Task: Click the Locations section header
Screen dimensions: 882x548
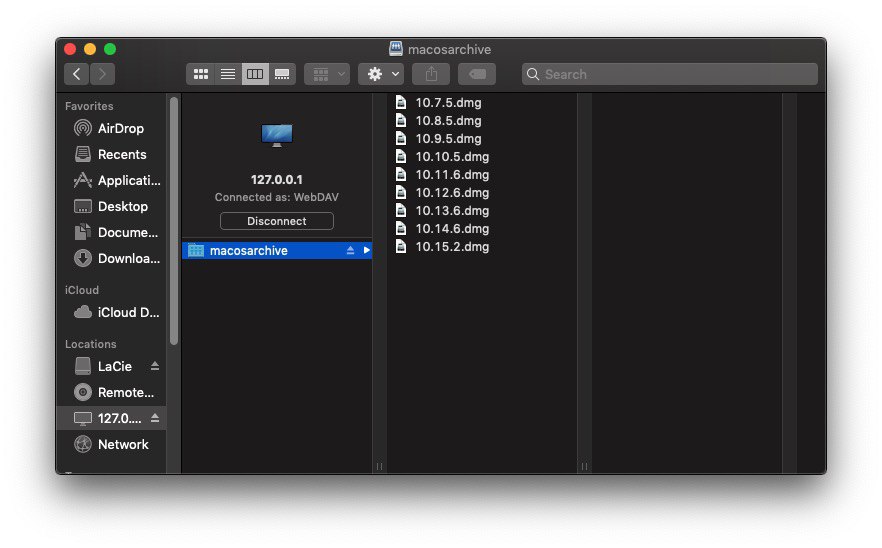Action: click(91, 344)
